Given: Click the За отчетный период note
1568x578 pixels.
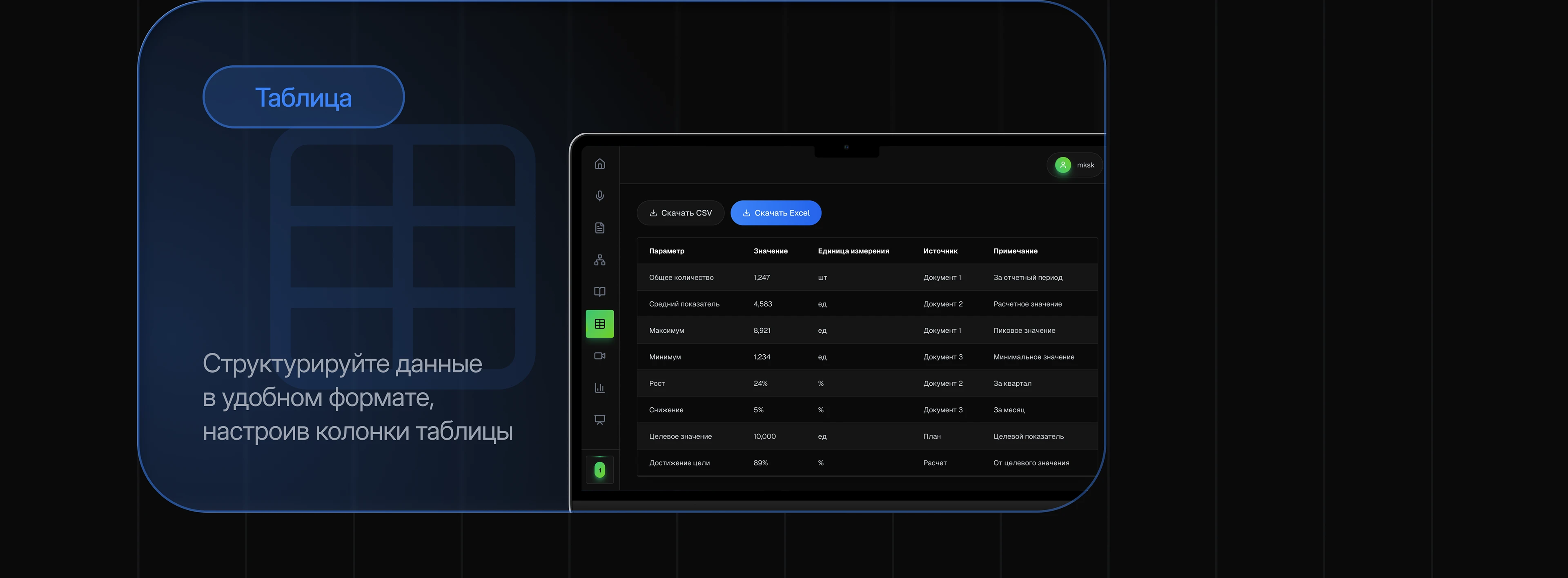Looking at the screenshot, I should tap(1027, 278).
